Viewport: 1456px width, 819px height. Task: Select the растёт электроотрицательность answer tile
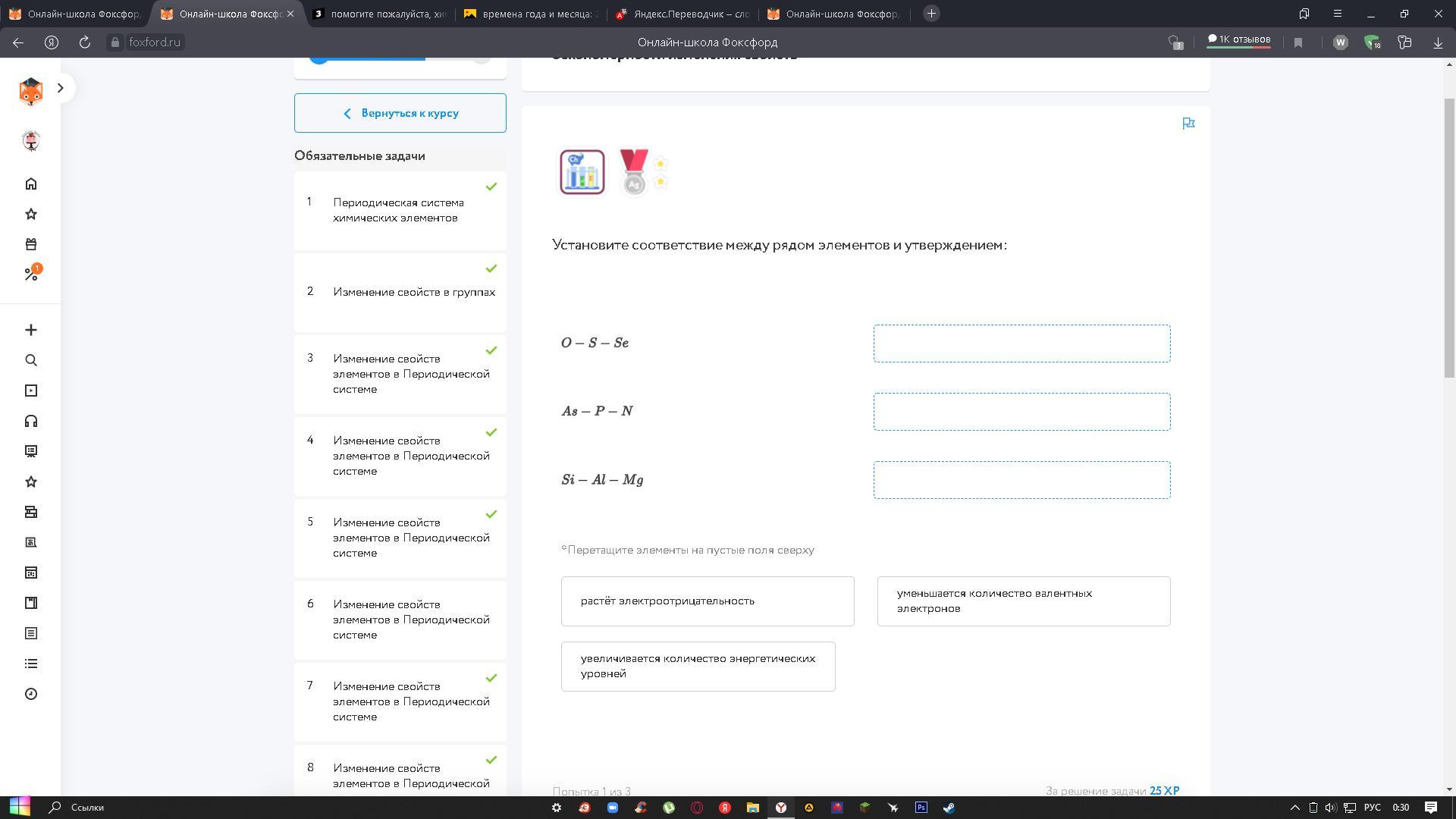coord(707,601)
